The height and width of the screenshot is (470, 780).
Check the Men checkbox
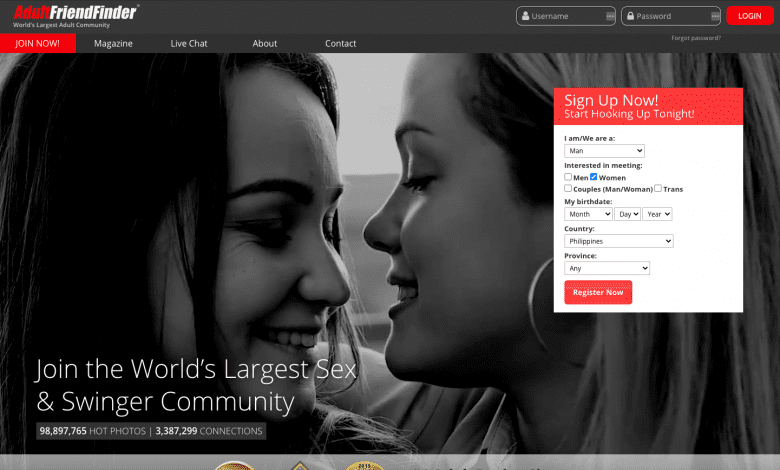pos(568,177)
